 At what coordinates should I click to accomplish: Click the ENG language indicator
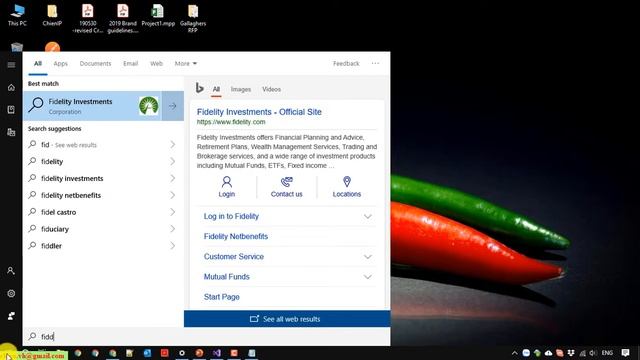(x=607, y=353)
